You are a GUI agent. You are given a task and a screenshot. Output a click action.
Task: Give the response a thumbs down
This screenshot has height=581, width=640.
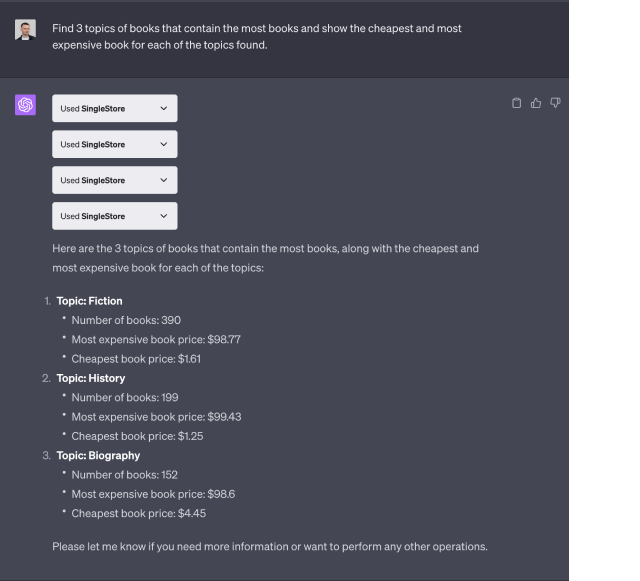(x=555, y=103)
